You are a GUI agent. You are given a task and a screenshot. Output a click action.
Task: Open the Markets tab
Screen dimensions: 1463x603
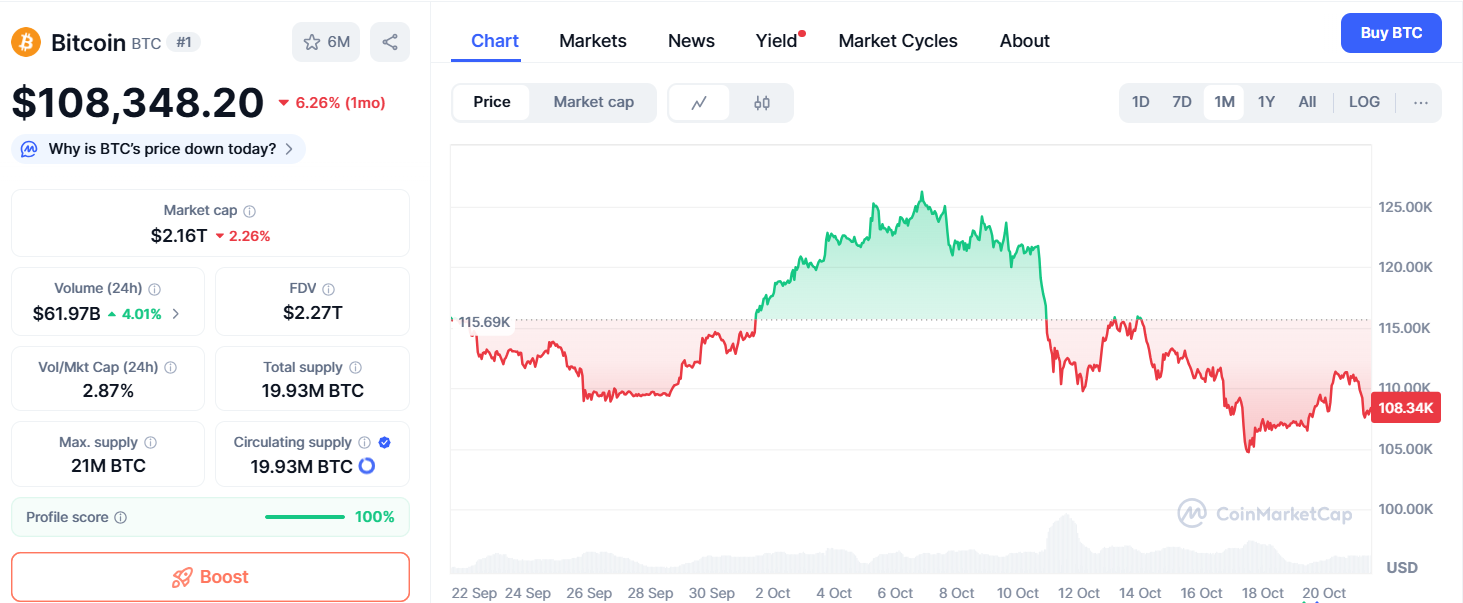592,41
